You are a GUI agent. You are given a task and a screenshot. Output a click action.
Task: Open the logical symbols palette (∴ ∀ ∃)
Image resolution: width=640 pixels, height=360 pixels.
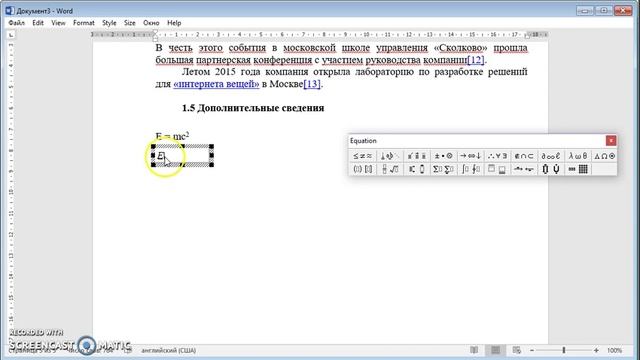tap(497, 156)
